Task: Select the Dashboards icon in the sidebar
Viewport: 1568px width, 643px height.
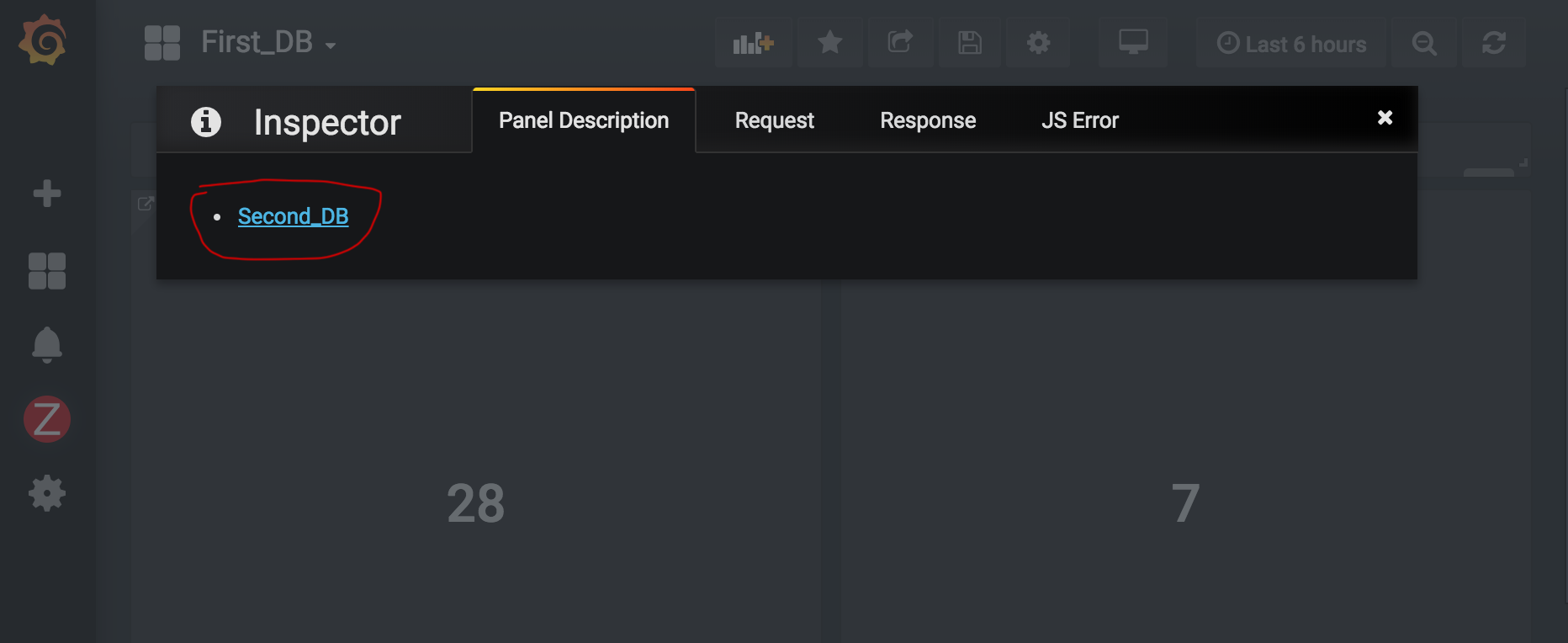Action: pos(46,269)
